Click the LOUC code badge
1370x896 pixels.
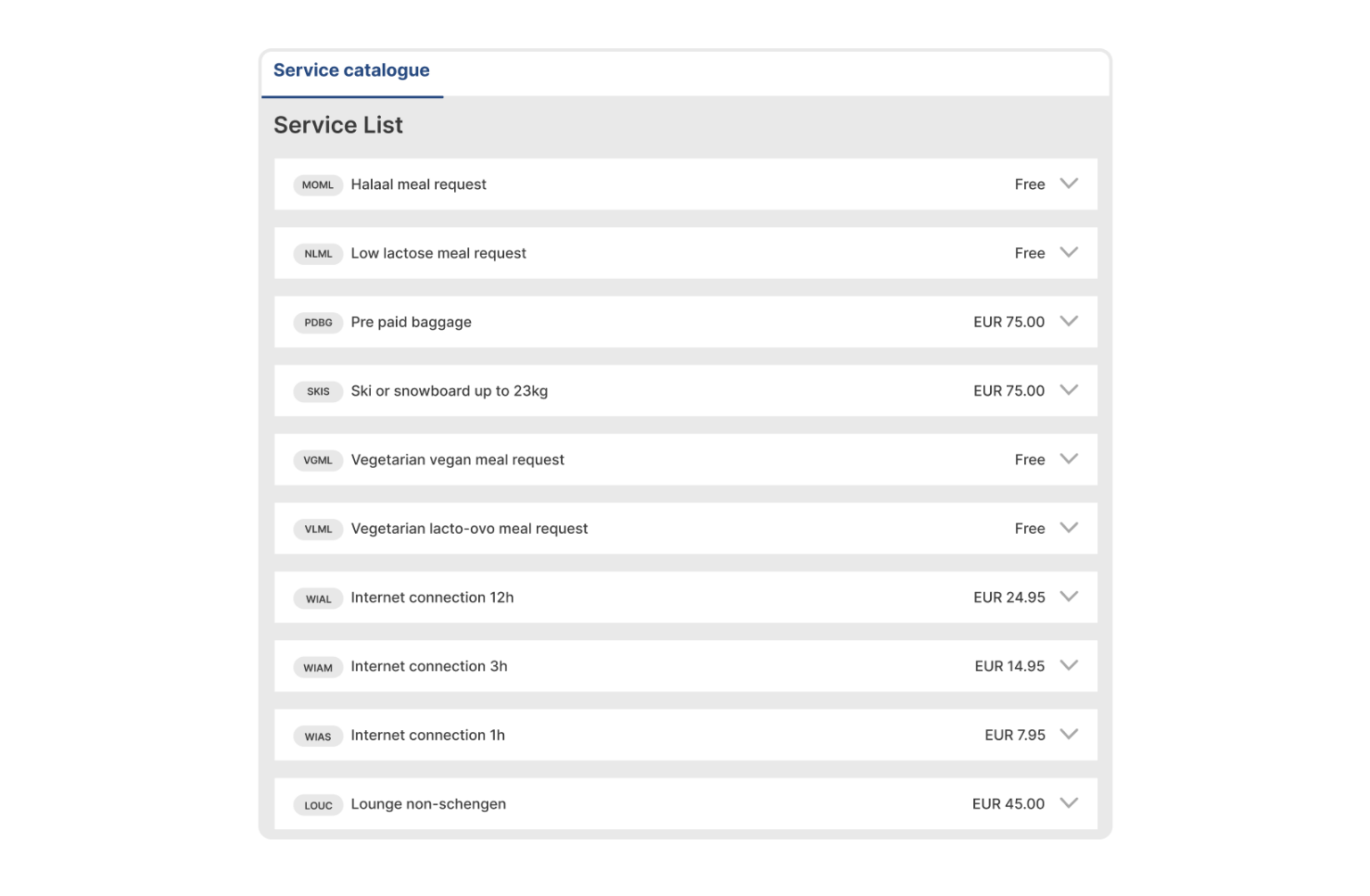[x=318, y=805]
